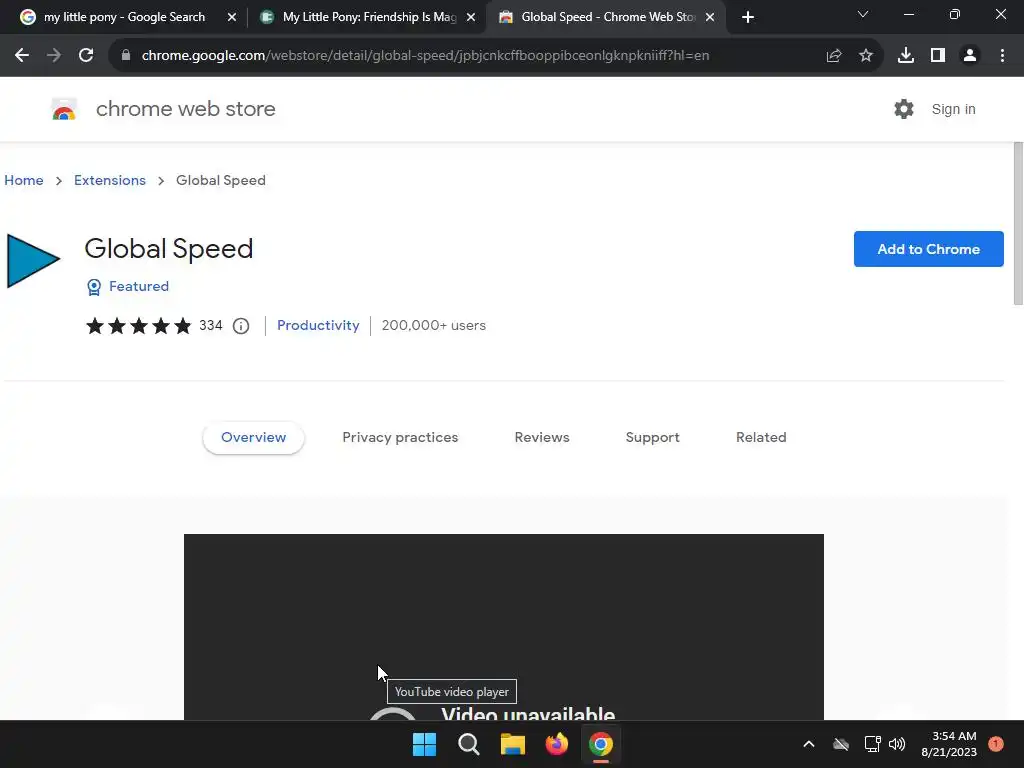Image resolution: width=1024 pixels, height=768 pixels.
Task: Click the Featured label link
Action: [x=138, y=286]
